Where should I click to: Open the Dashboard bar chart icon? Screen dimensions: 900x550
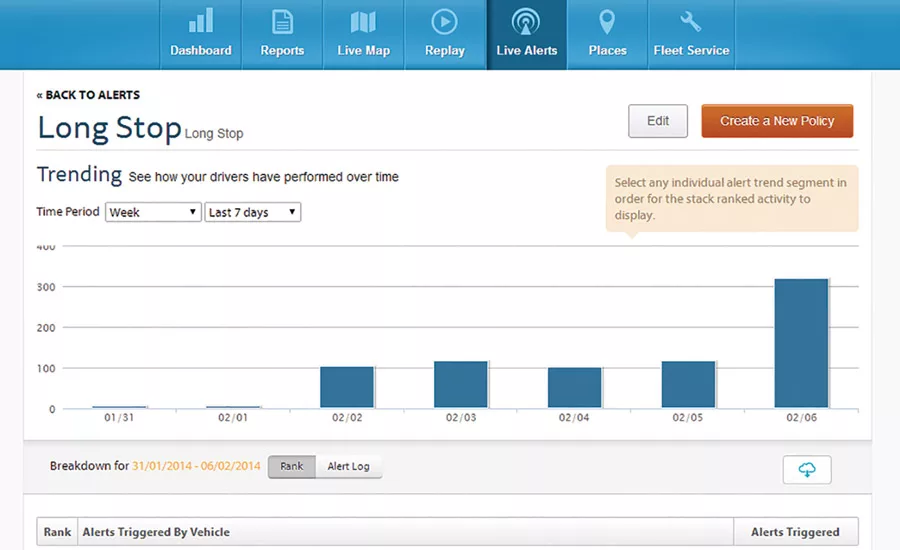click(201, 21)
